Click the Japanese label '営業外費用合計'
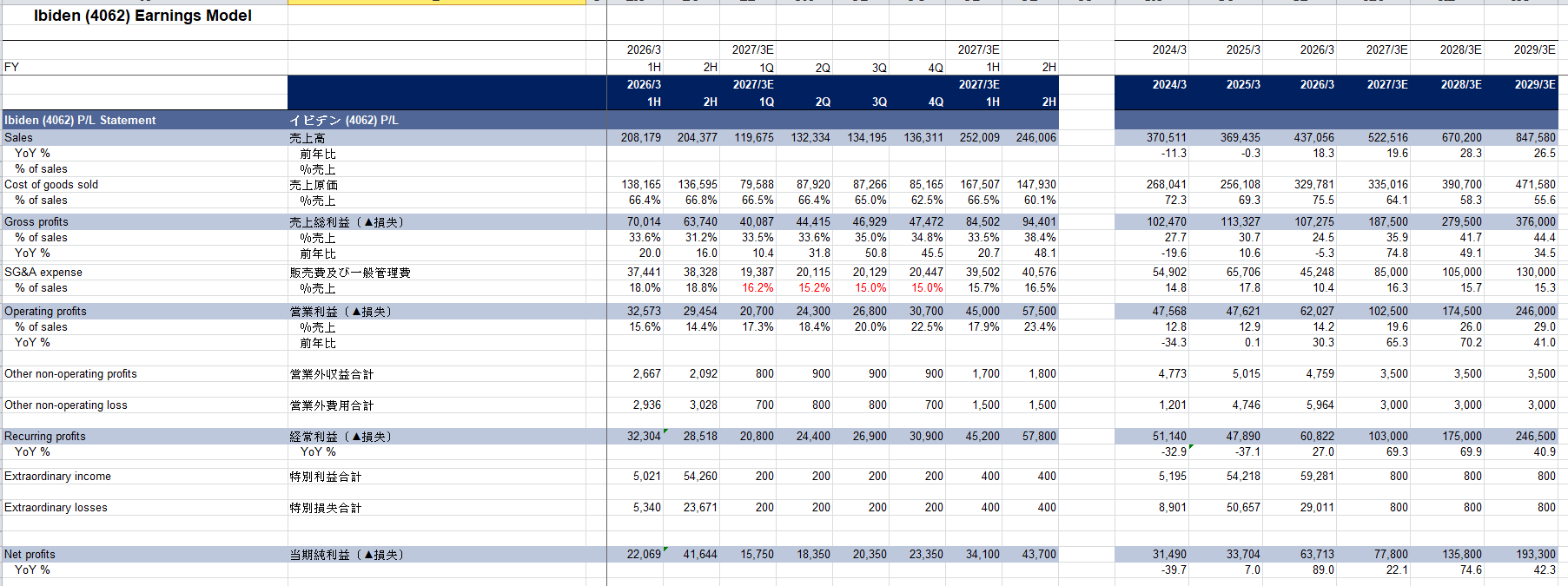1568x586 pixels. coord(331,405)
